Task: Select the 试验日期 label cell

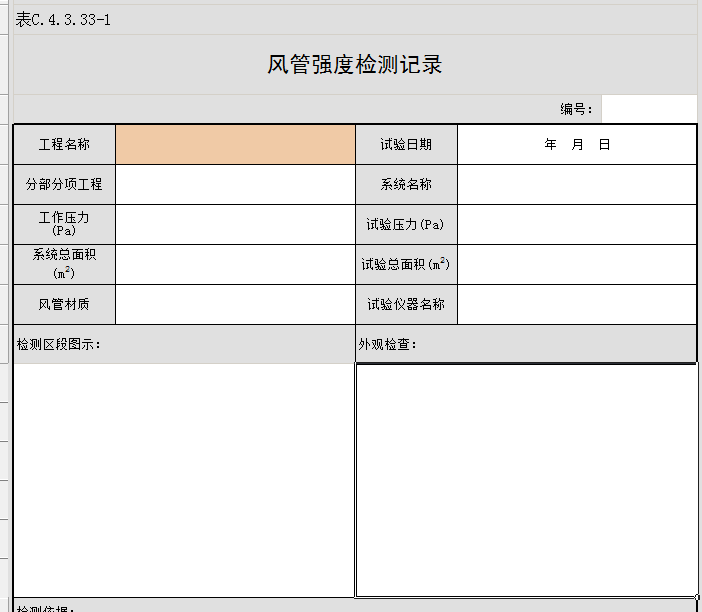Action: pos(406,144)
